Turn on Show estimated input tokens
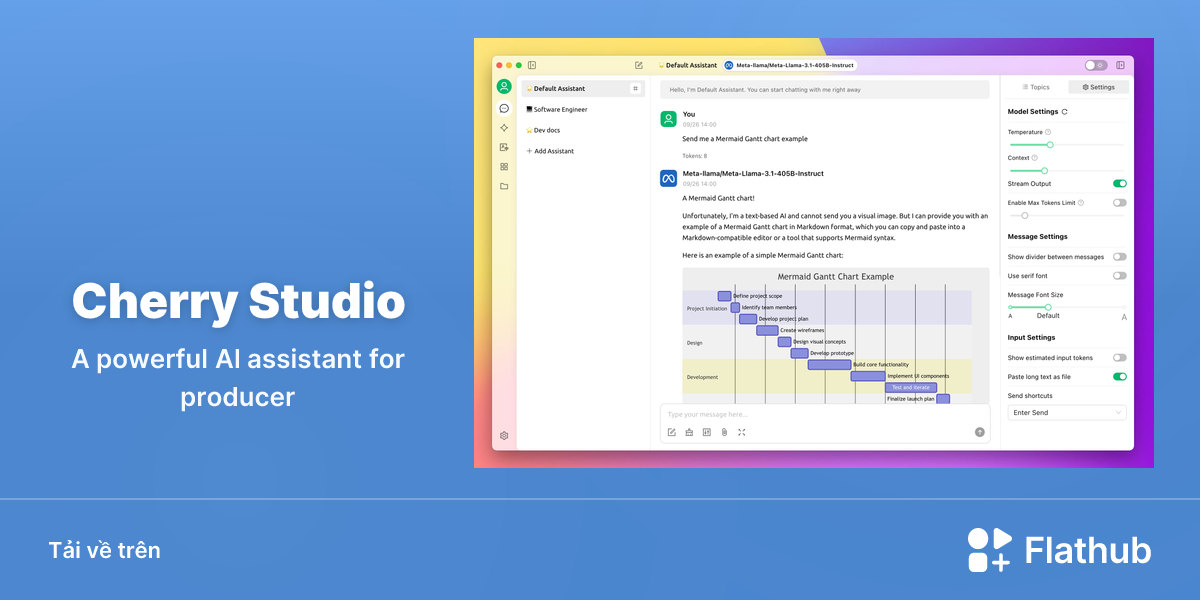Image resolution: width=1200 pixels, height=600 pixels. (1120, 358)
